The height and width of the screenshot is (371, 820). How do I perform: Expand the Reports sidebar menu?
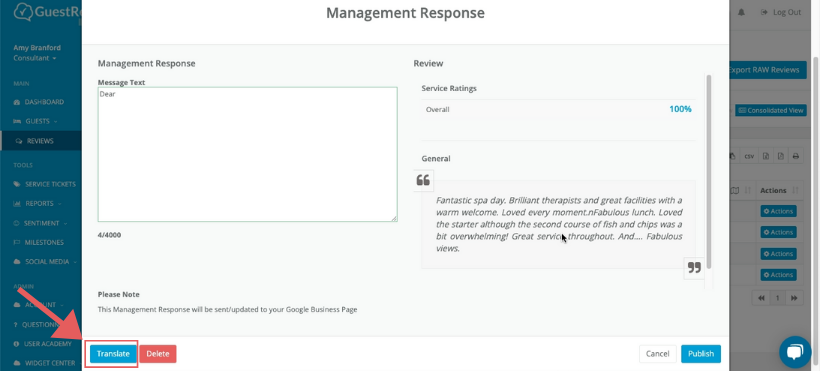click(37, 204)
